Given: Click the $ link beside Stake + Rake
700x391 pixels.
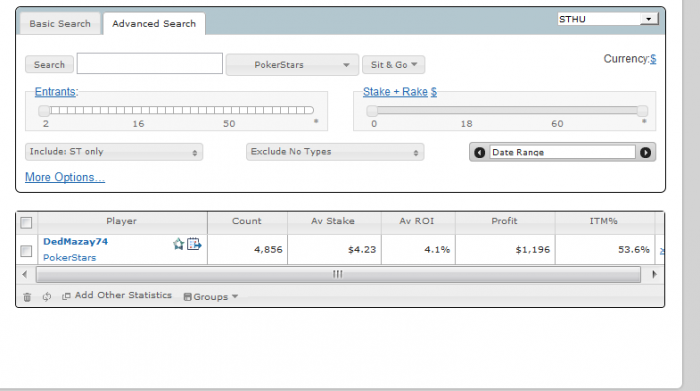Looking at the screenshot, I should (x=433, y=92).
